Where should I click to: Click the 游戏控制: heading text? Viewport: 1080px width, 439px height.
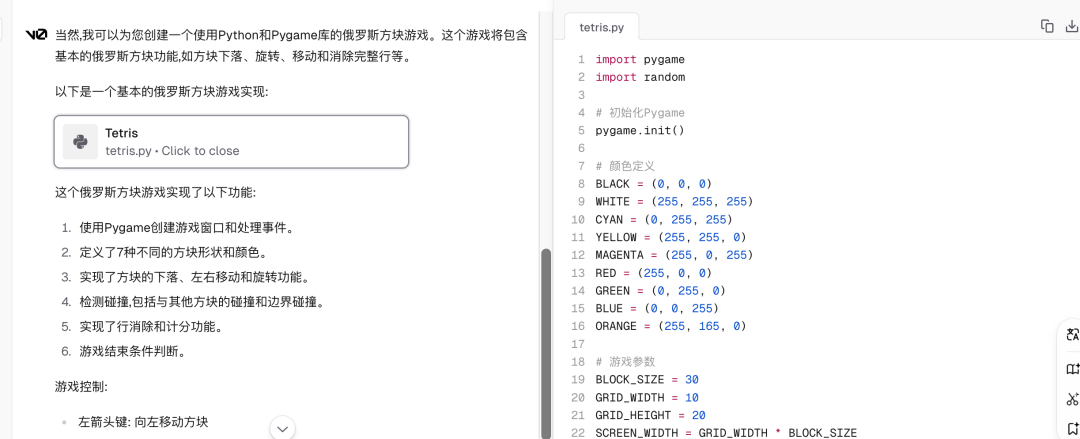[81, 386]
